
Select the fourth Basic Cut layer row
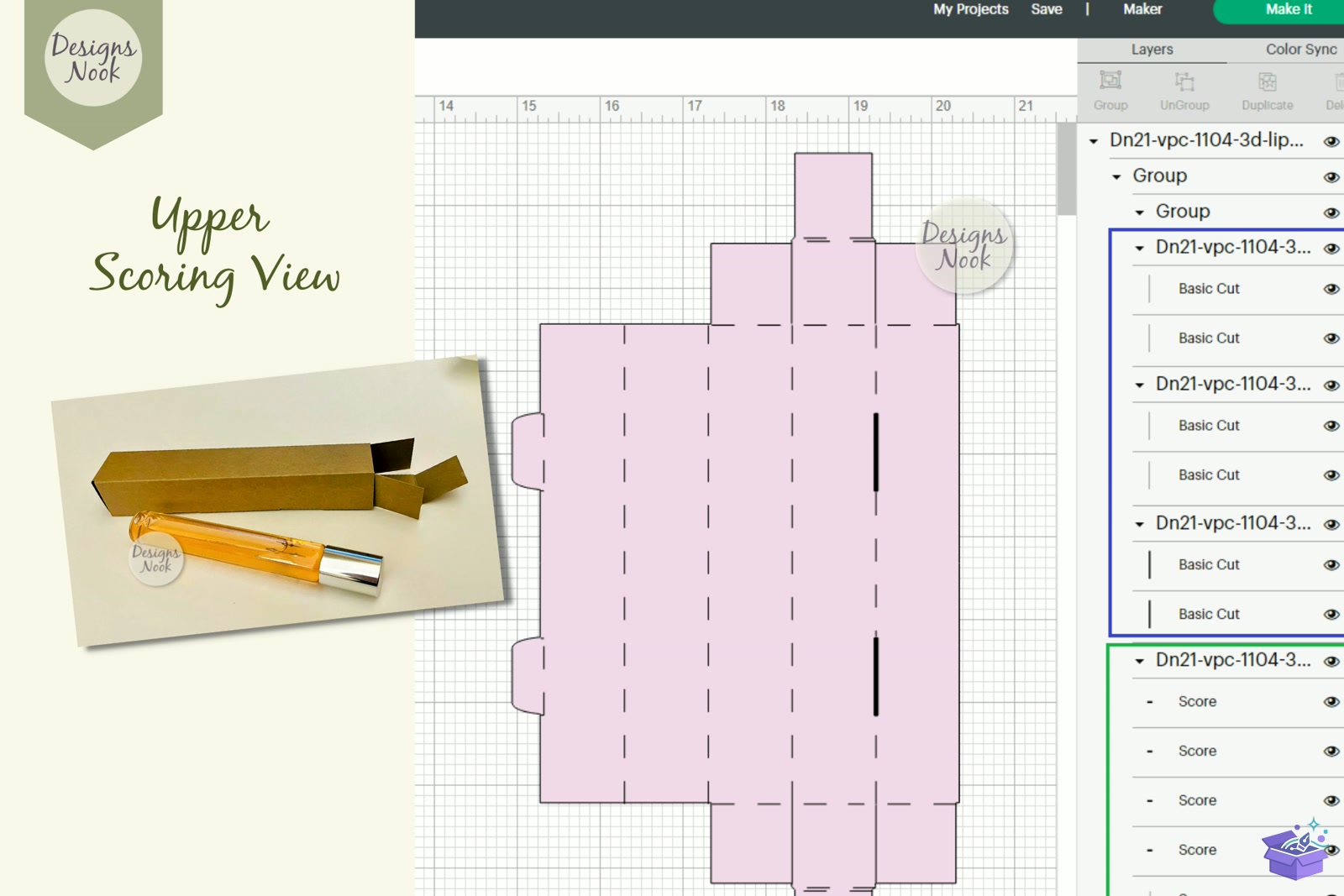click(1238, 475)
